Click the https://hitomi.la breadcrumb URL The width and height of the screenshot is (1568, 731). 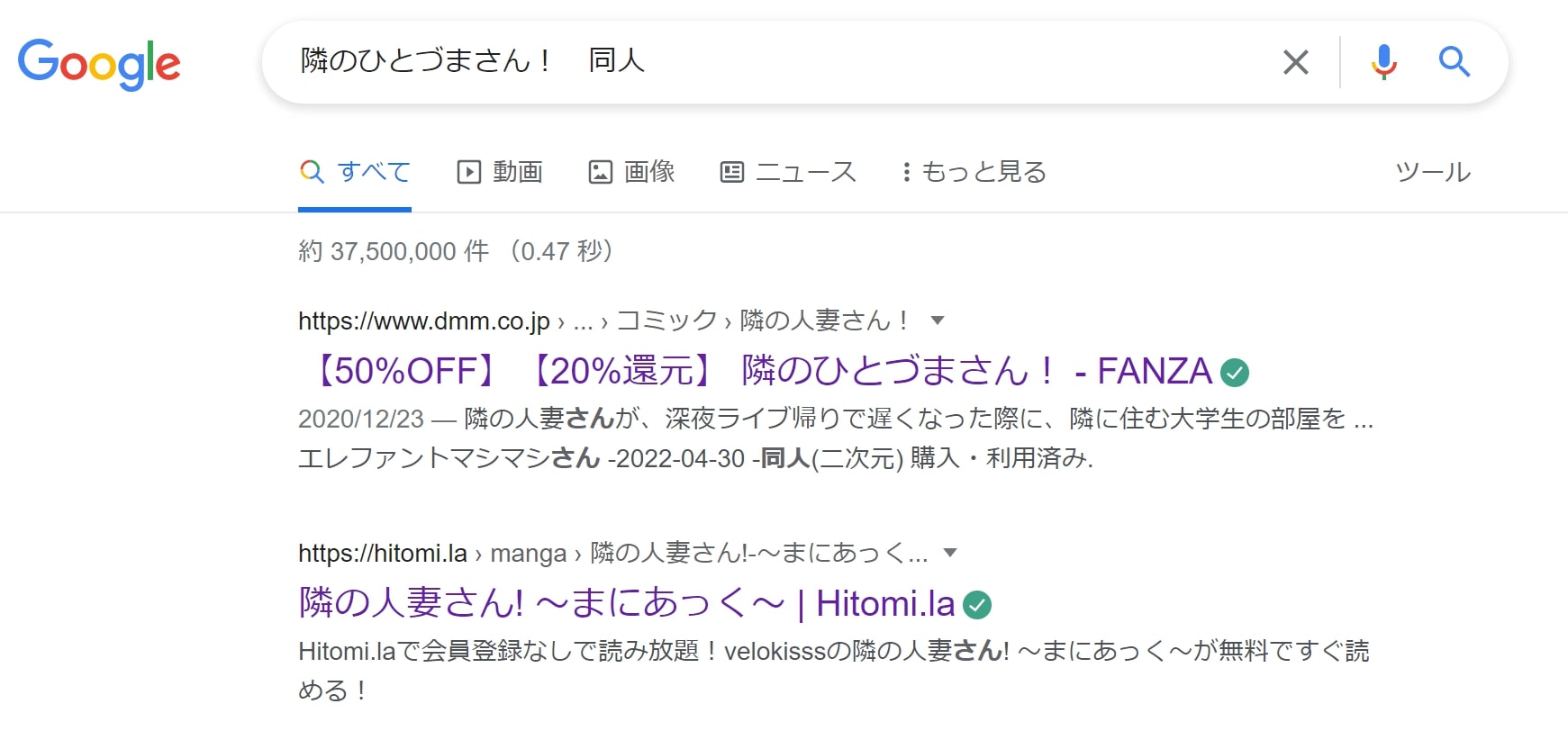click(383, 553)
